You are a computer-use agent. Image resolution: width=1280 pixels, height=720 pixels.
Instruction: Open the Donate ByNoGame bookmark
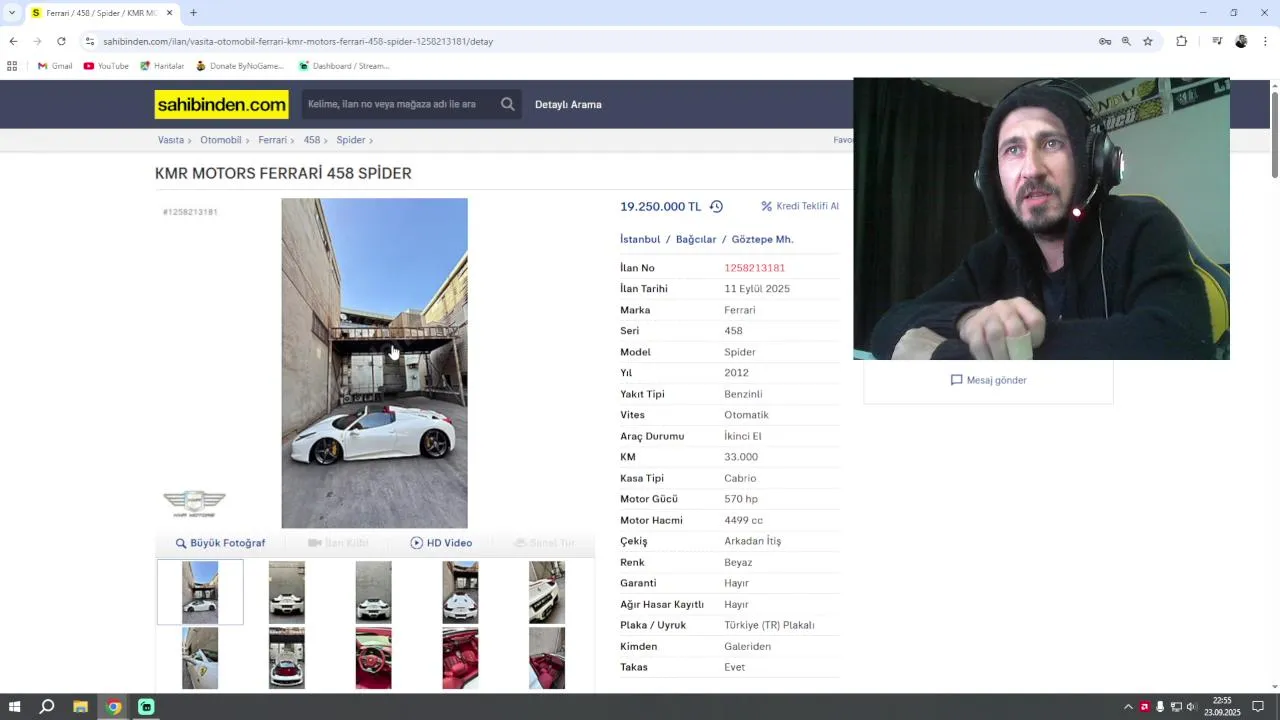click(x=240, y=66)
